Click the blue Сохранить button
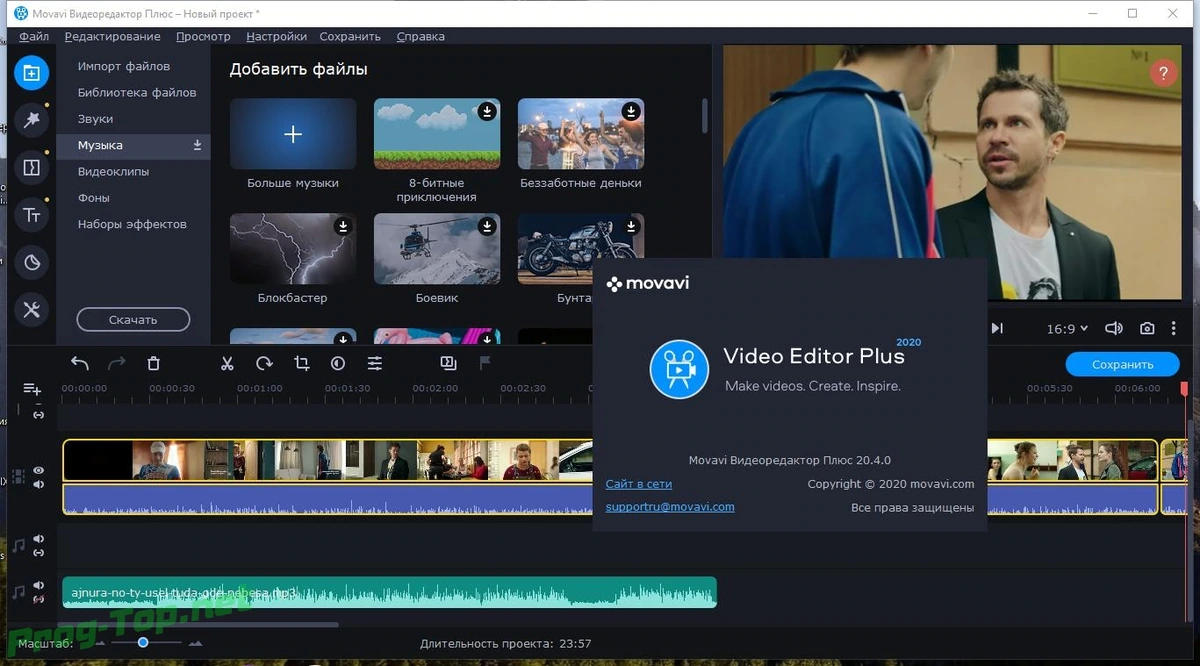 click(x=1123, y=364)
